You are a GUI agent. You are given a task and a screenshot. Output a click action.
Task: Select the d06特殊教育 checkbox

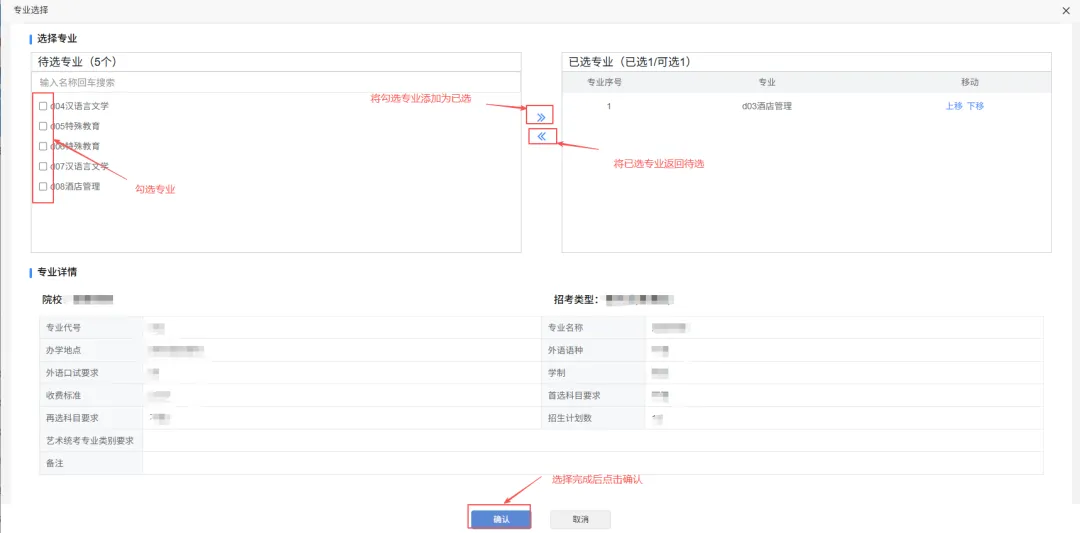(43, 146)
